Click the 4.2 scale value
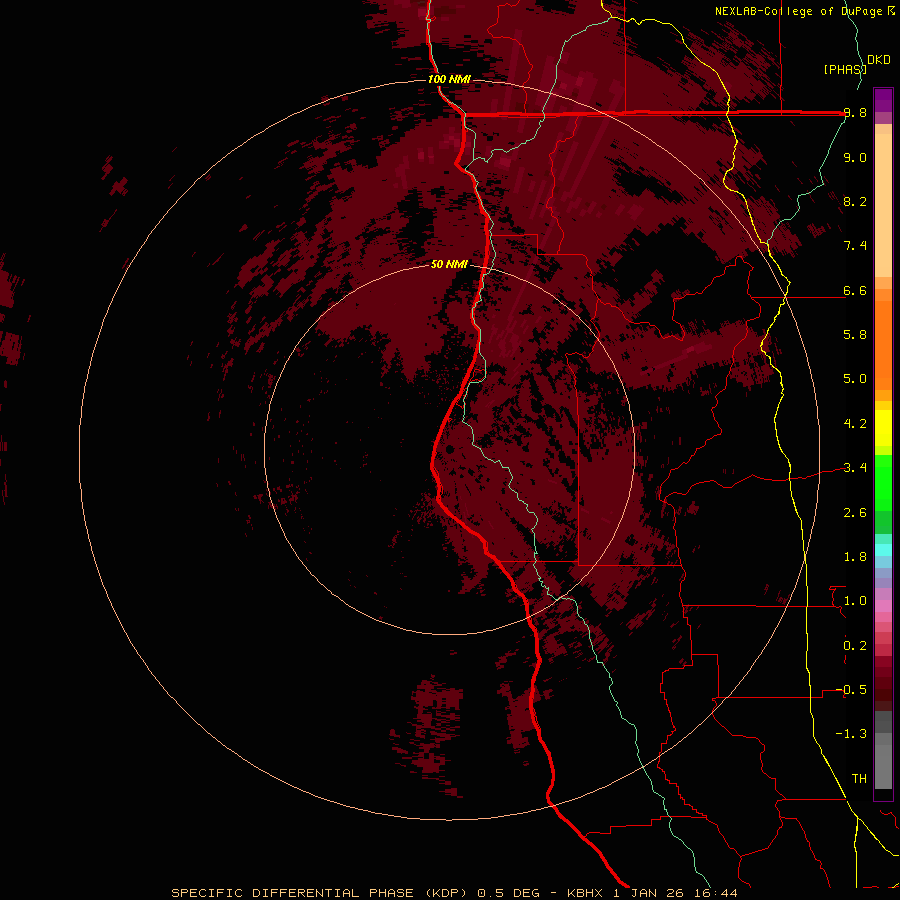 (855, 424)
